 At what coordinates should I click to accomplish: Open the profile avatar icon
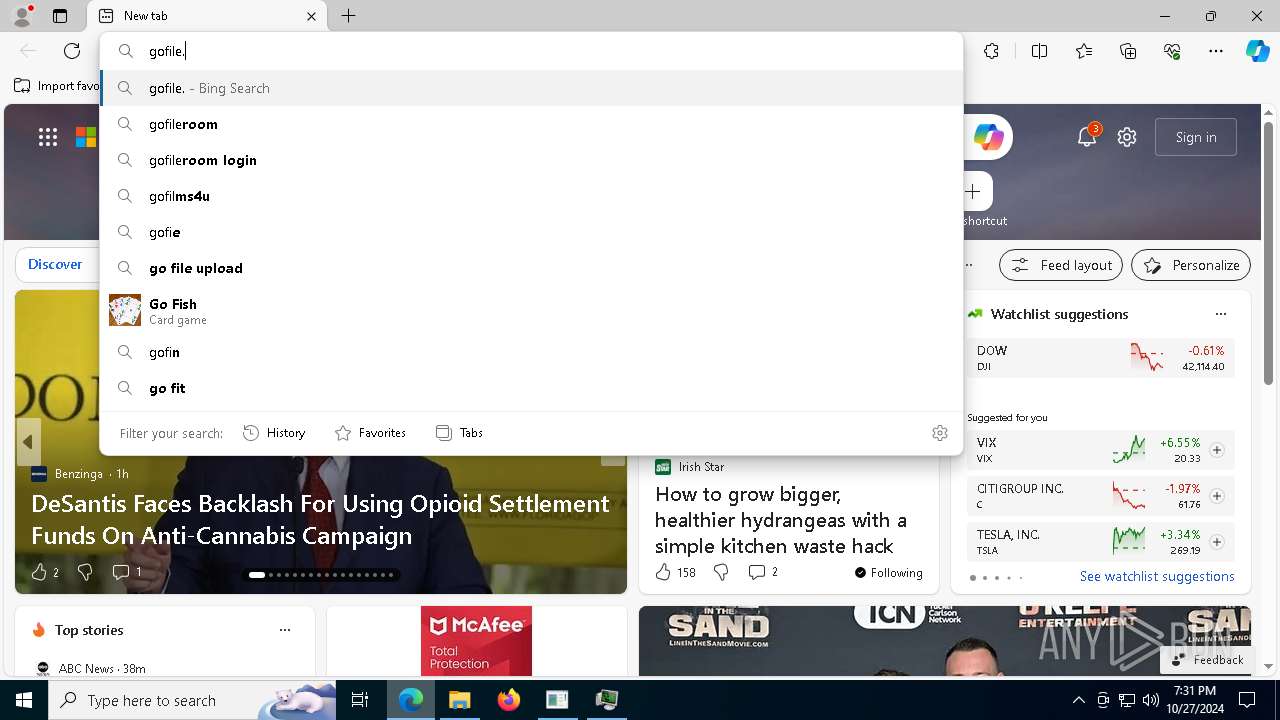(x=21, y=16)
